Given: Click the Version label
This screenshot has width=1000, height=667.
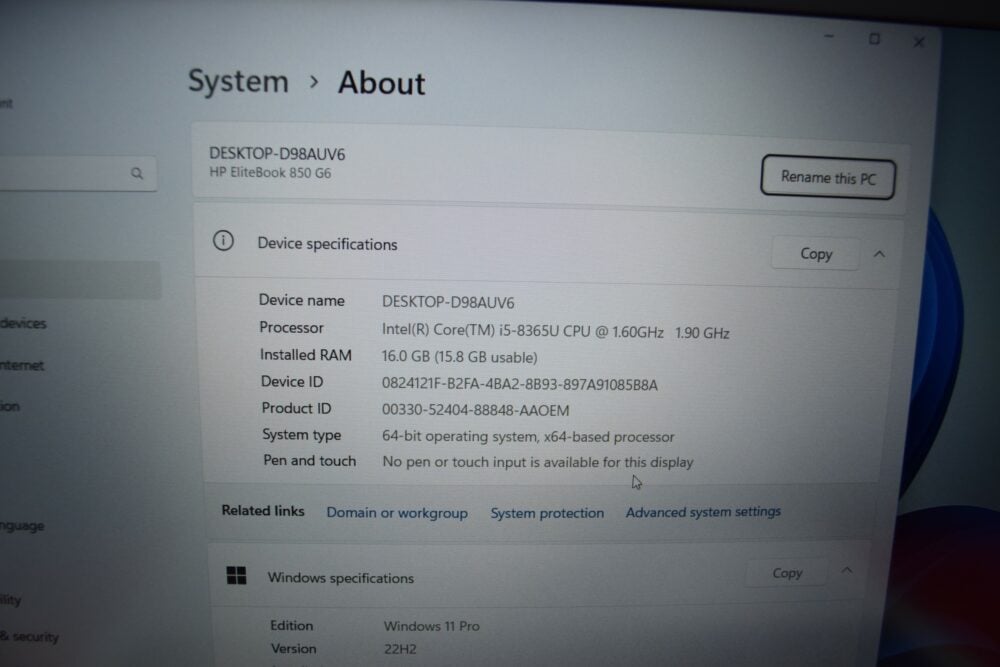Looking at the screenshot, I should (293, 649).
